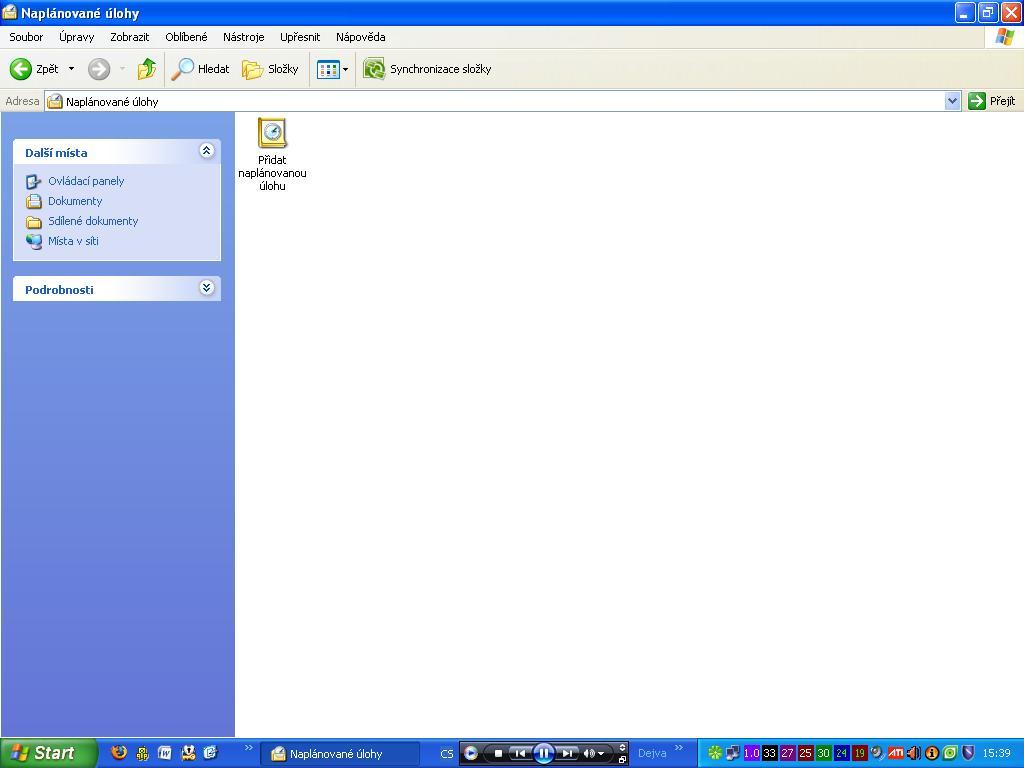This screenshot has height=768, width=1024.
Task: Click the Přejít go button
Action: [992, 101]
